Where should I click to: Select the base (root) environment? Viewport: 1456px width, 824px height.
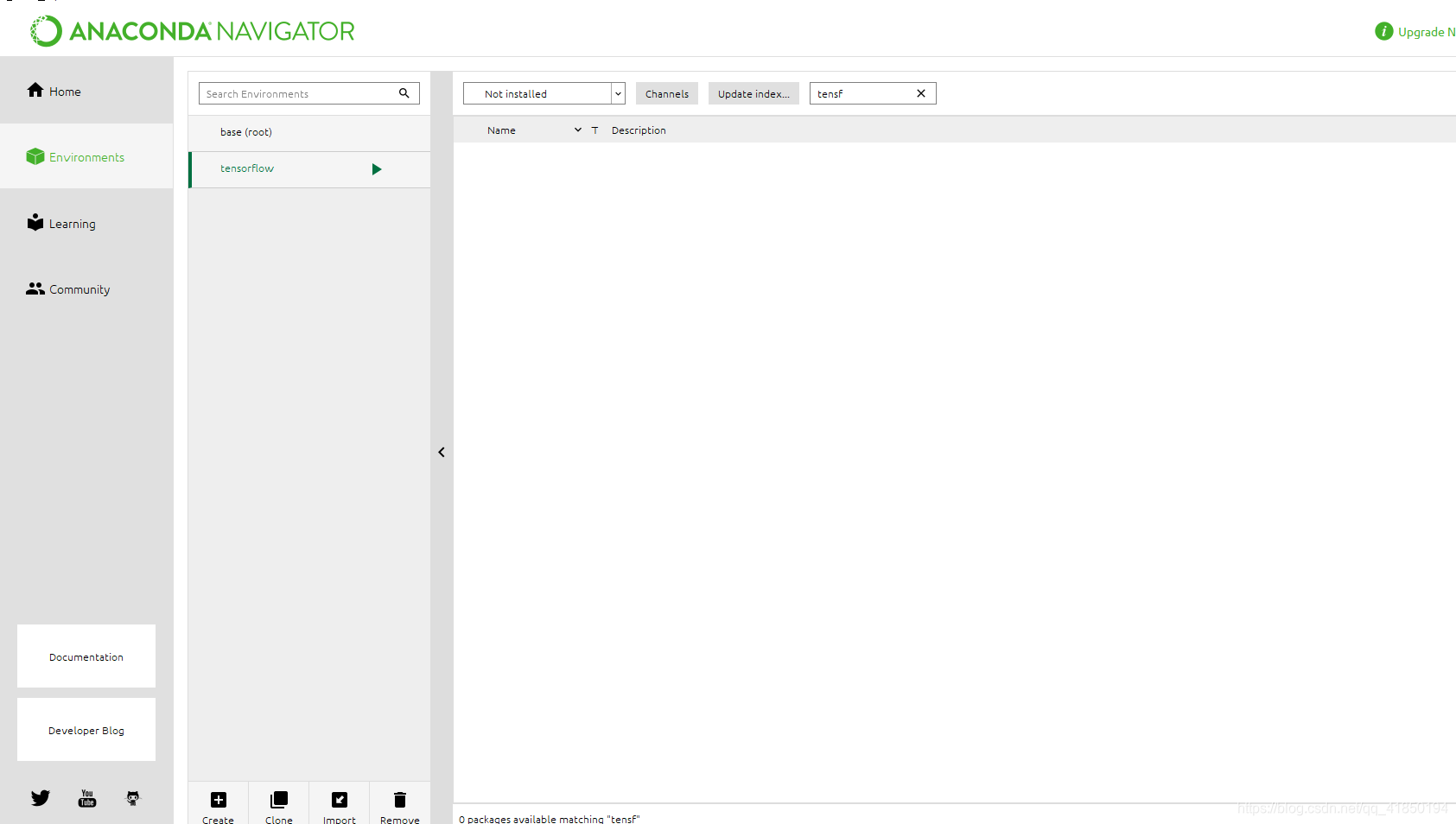click(x=309, y=132)
